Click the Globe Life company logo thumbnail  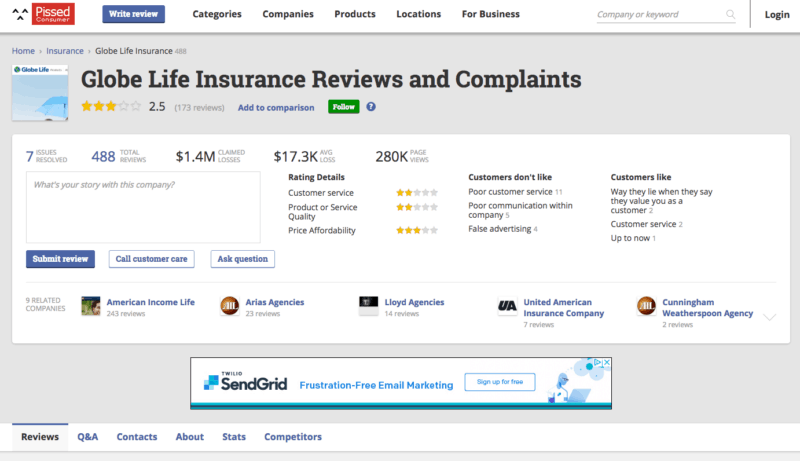point(41,93)
